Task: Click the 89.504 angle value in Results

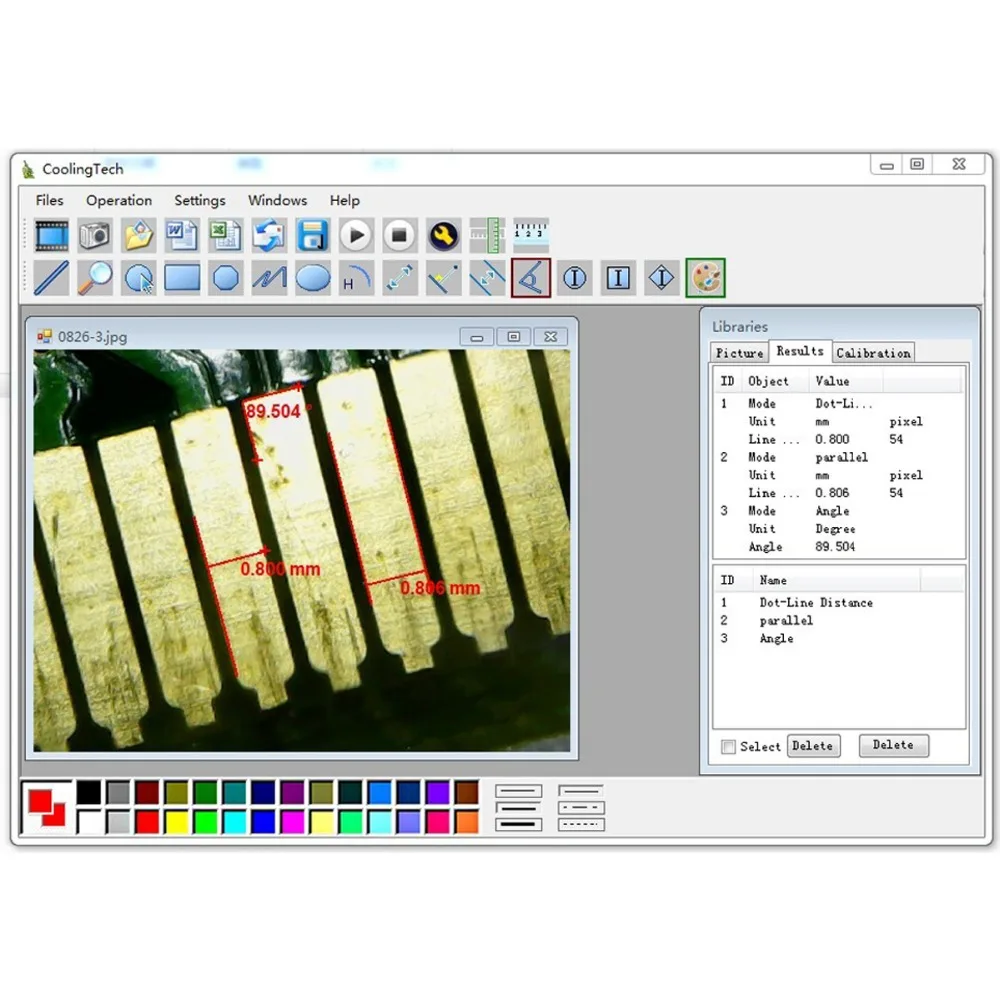Action: coord(835,547)
